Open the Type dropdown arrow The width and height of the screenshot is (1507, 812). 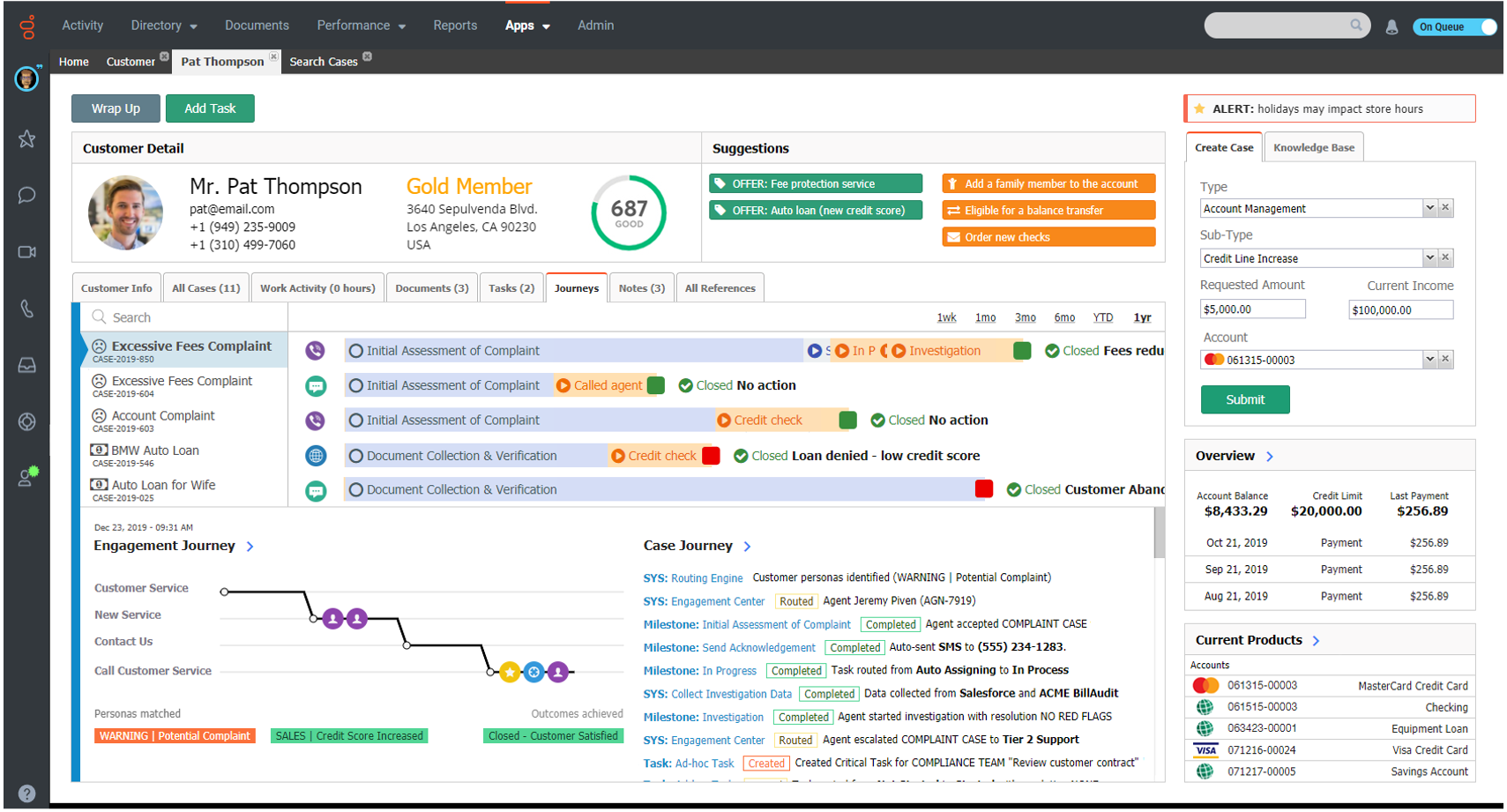click(x=1429, y=208)
